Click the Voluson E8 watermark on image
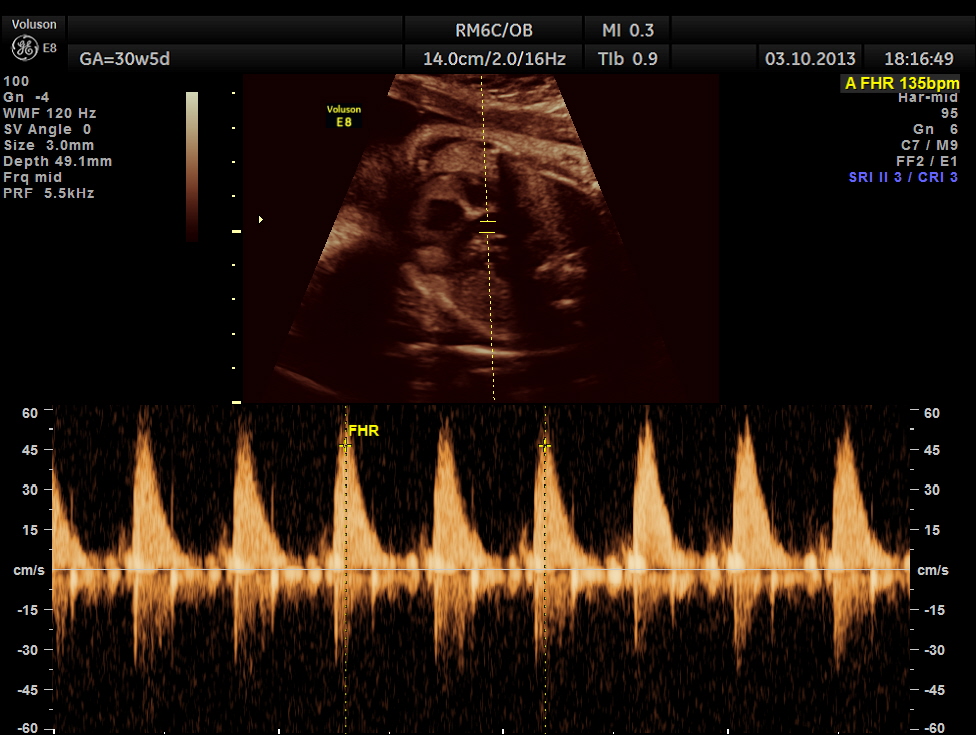This screenshot has width=976, height=735. [344, 116]
